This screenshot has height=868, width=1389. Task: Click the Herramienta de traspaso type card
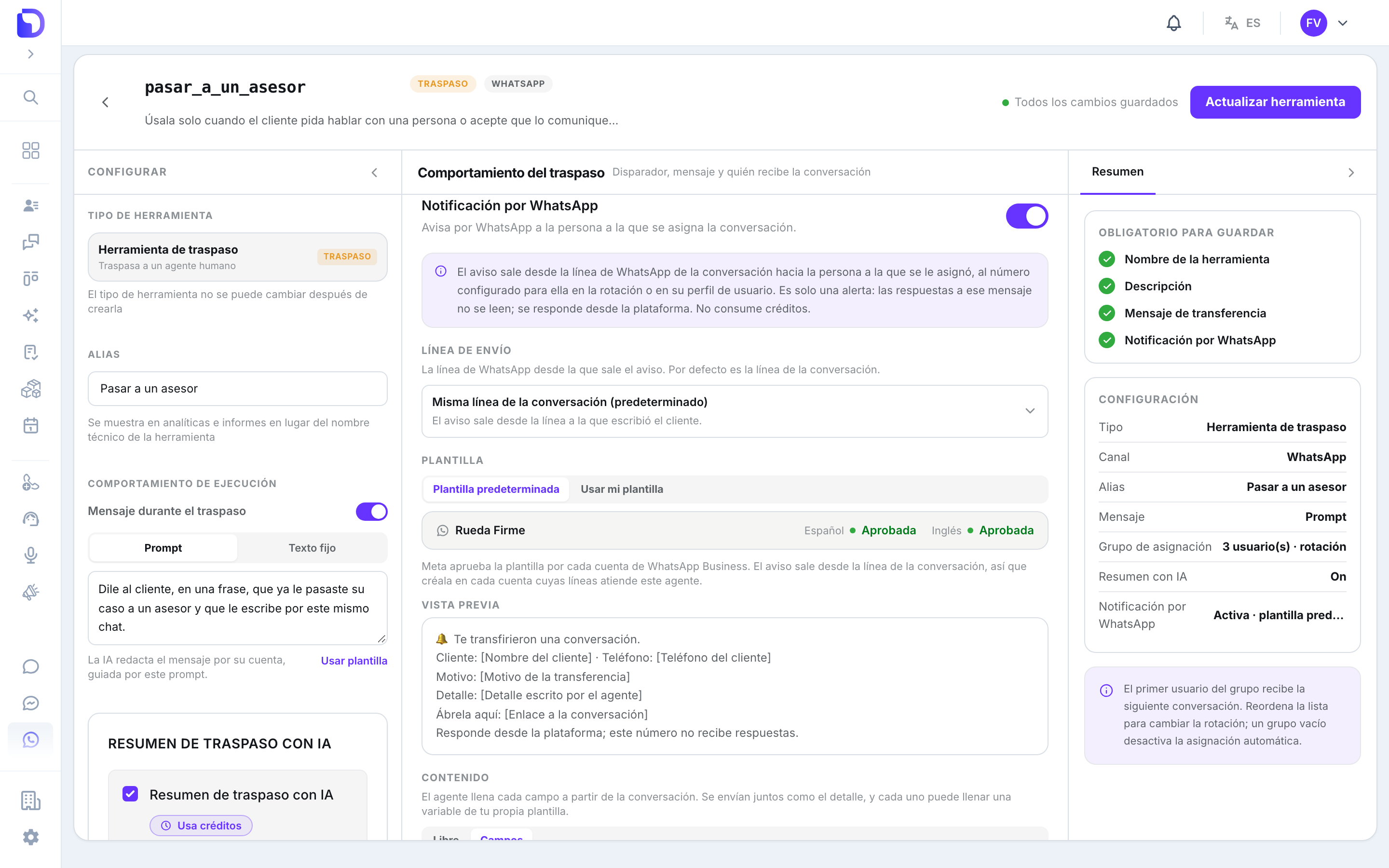237,257
